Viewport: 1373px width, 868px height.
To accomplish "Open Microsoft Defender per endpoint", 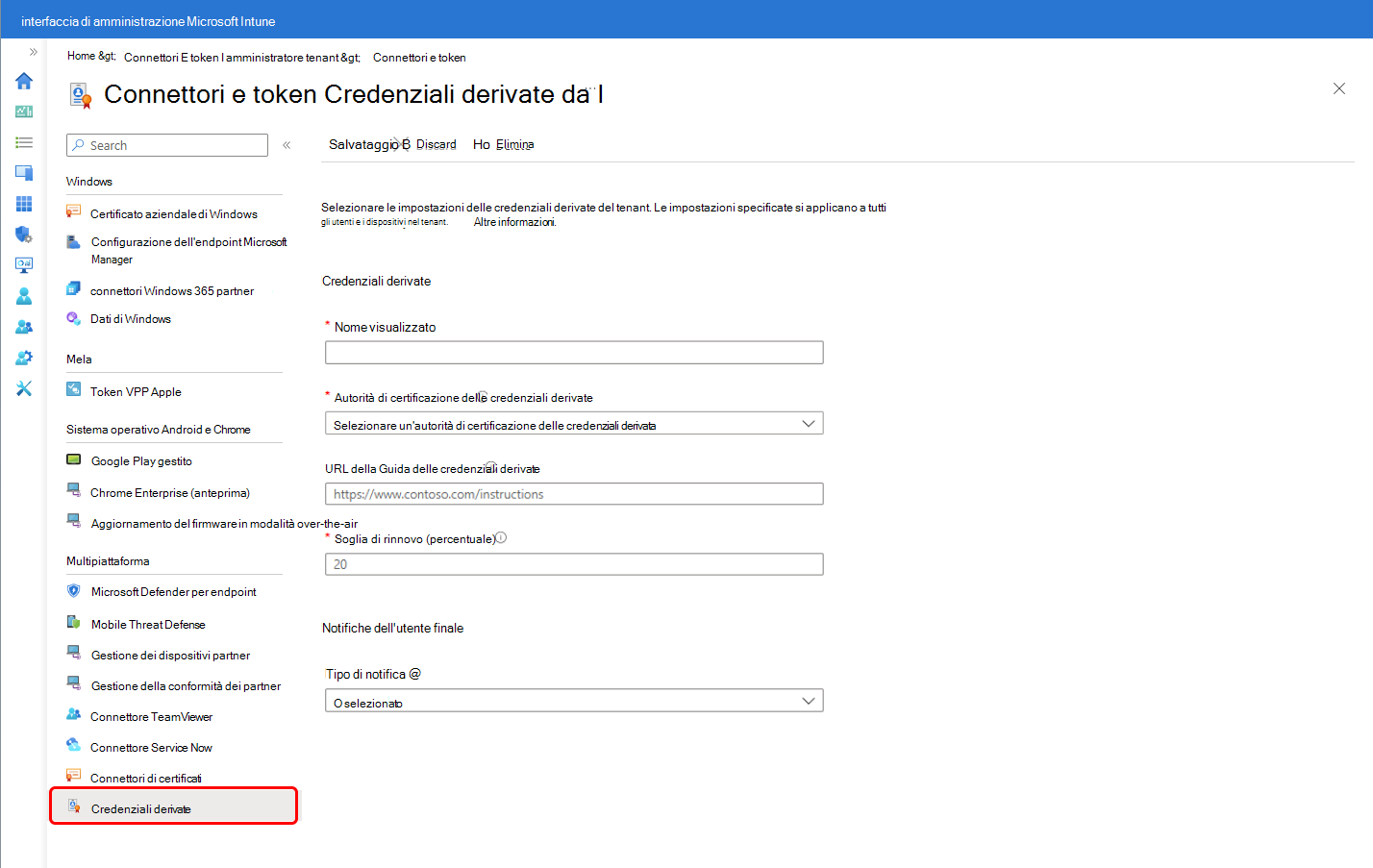I will 174,592.
